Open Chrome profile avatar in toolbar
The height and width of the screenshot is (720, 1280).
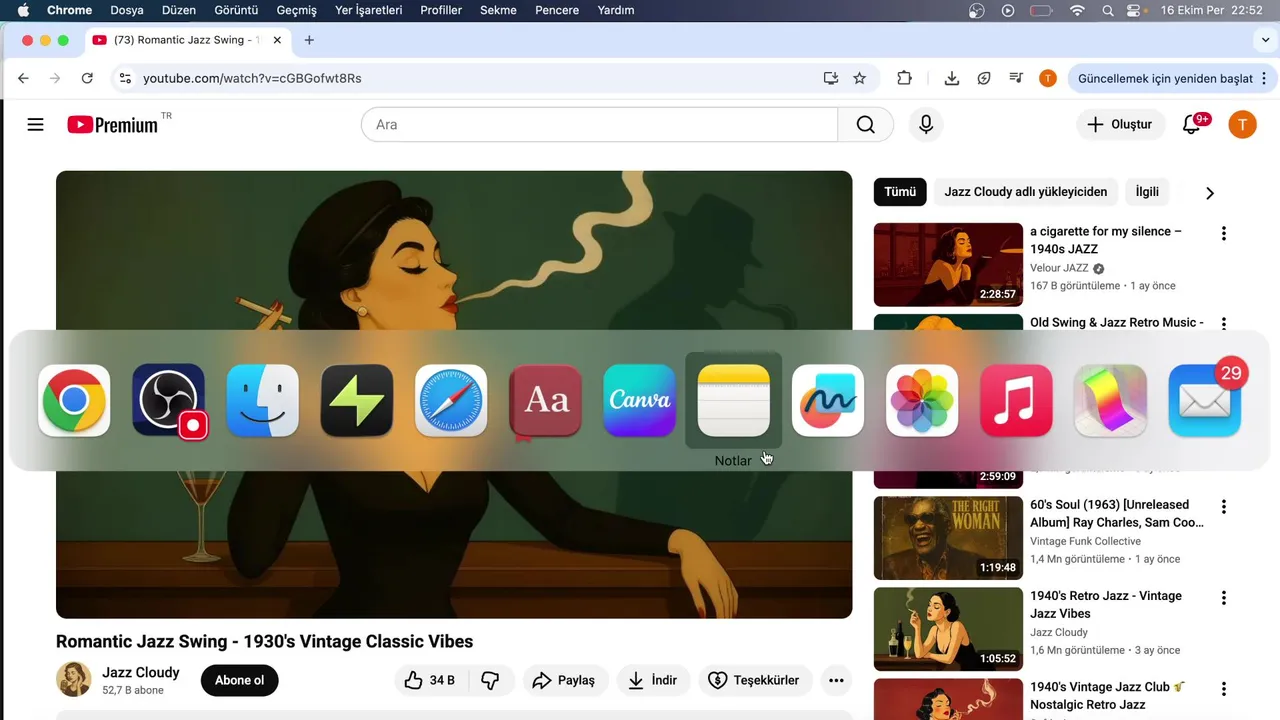tap(1048, 78)
